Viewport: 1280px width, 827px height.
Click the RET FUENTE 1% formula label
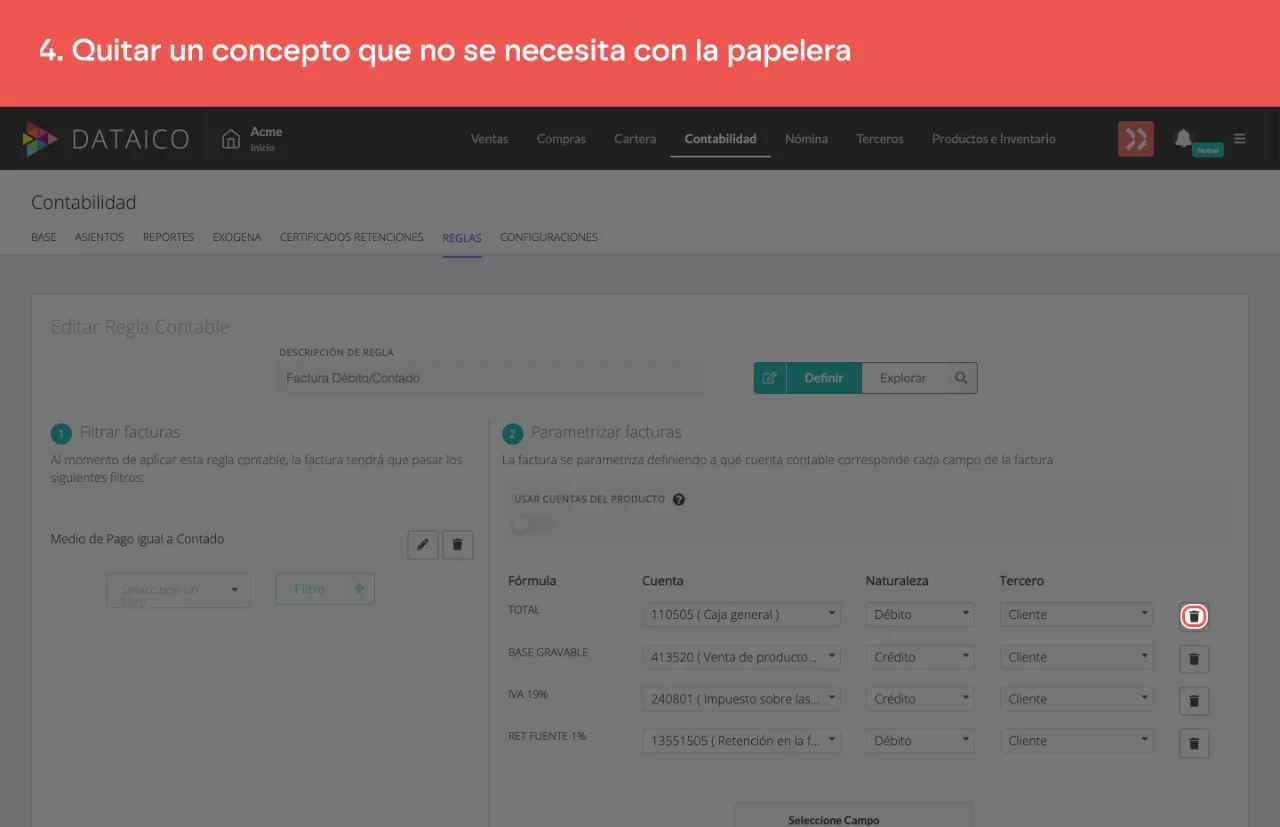[547, 736]
